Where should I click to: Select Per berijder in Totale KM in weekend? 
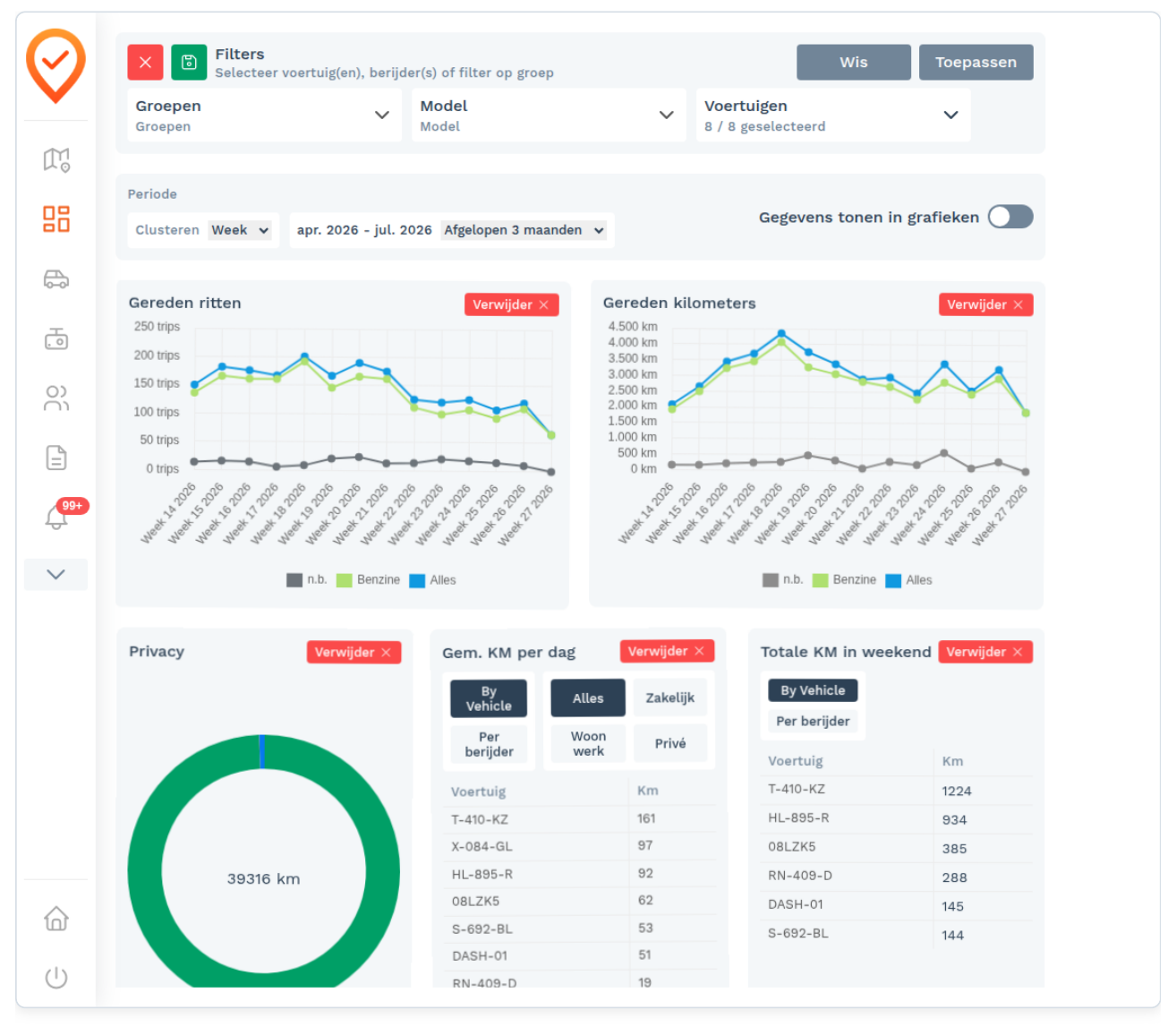point(813,721)
